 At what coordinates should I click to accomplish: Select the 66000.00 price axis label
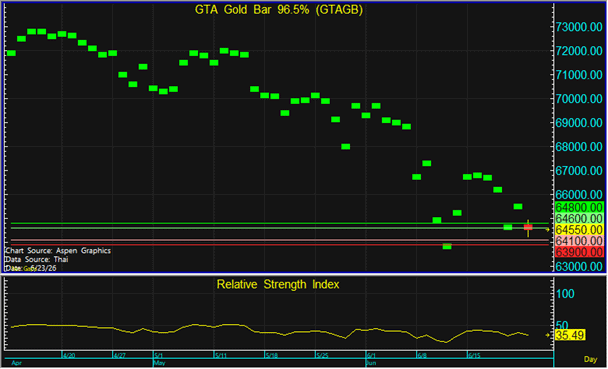(x=579, y=195)
